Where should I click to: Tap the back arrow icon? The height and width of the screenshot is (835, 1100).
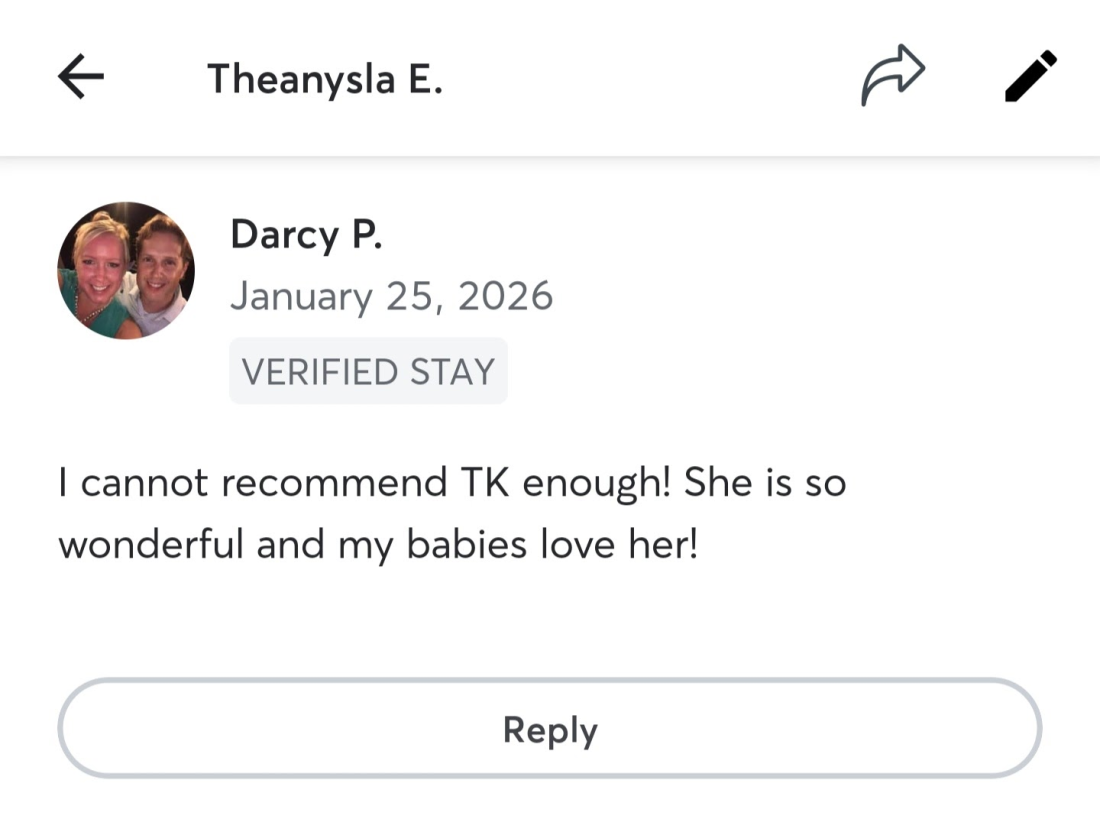[81, 77]
